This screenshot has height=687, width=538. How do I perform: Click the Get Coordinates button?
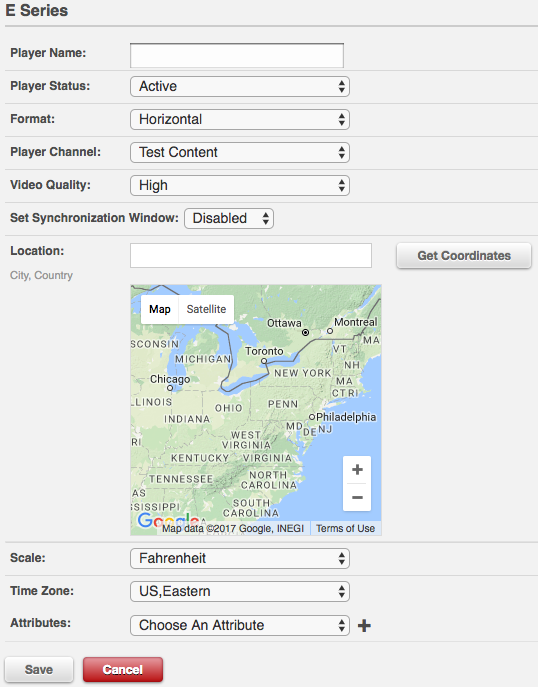pyautogui.click(x=464, y=255)
